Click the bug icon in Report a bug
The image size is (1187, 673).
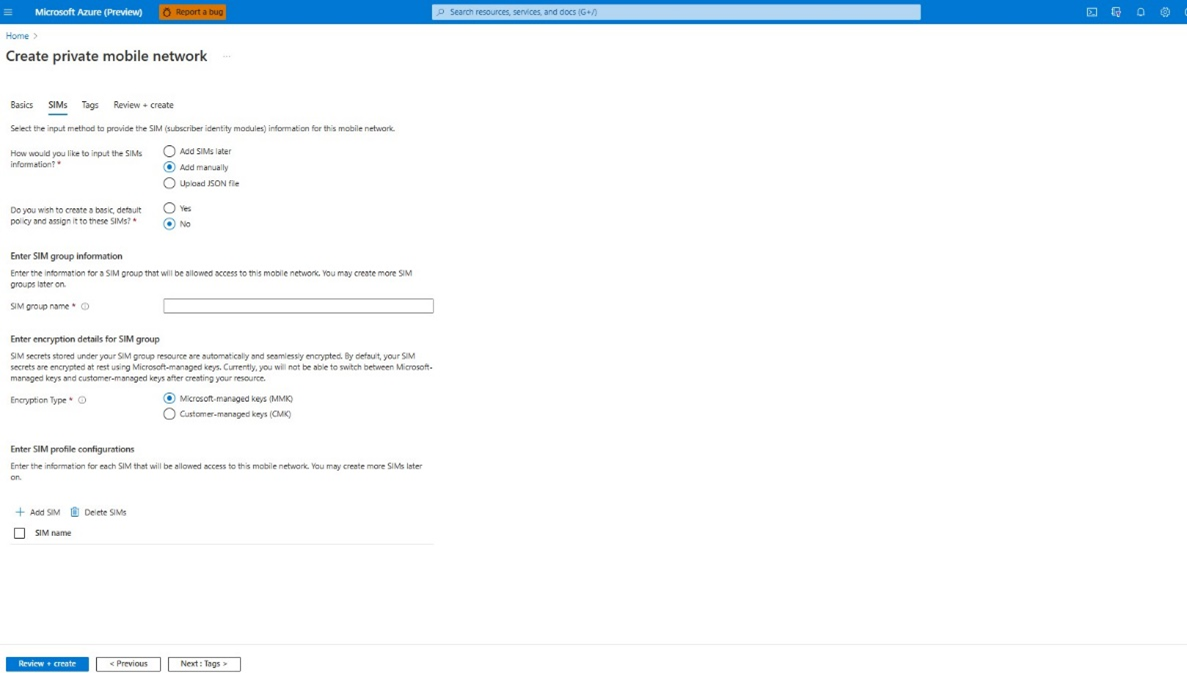click(x=167, y=12)
